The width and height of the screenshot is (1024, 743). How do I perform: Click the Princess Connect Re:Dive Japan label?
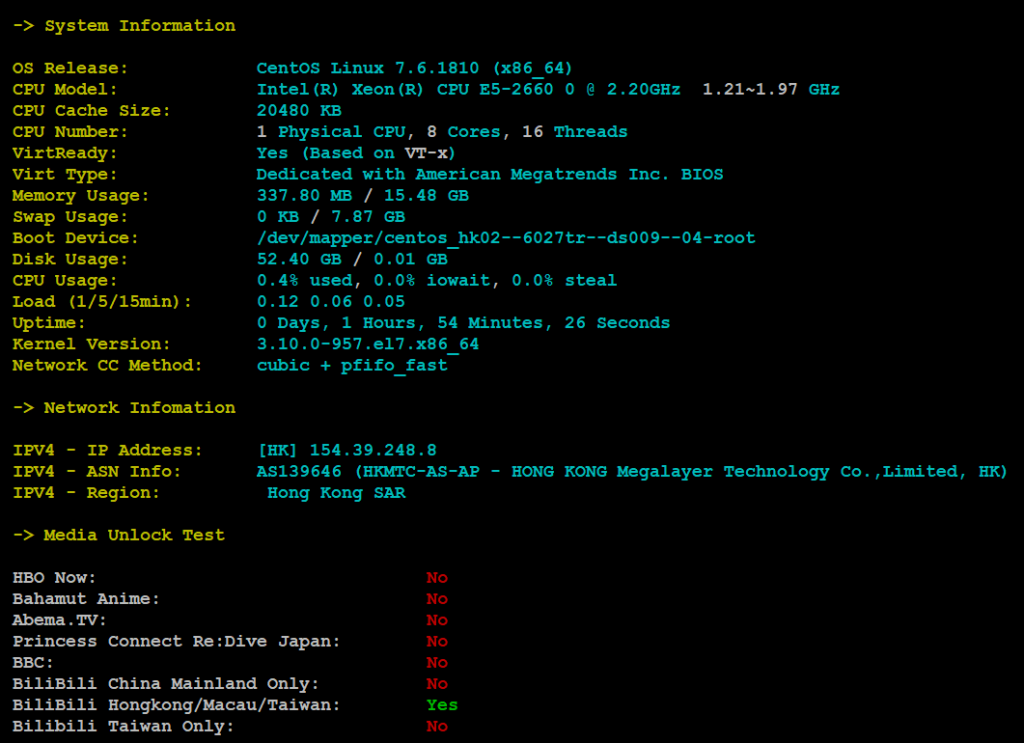[176, 641]
